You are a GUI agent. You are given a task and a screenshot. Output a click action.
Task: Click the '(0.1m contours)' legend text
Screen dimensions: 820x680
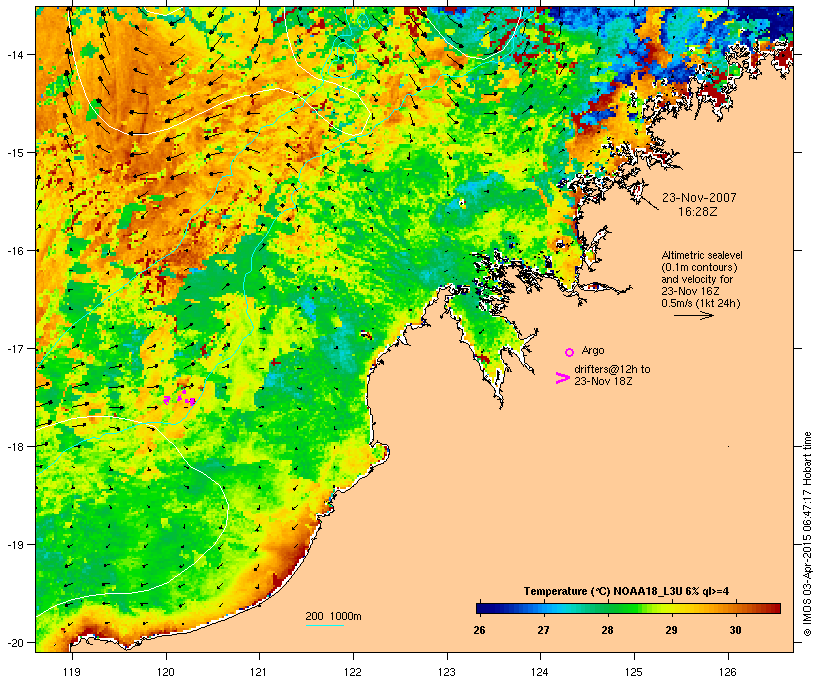[699, 267]
